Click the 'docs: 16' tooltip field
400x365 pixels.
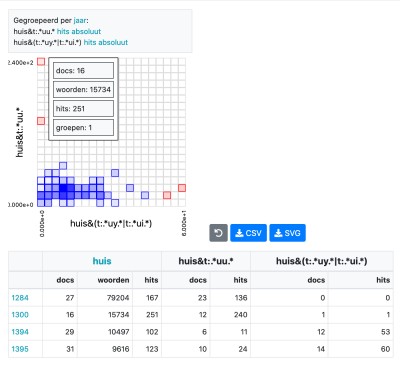pyautogui.click(x=83, y=71)
